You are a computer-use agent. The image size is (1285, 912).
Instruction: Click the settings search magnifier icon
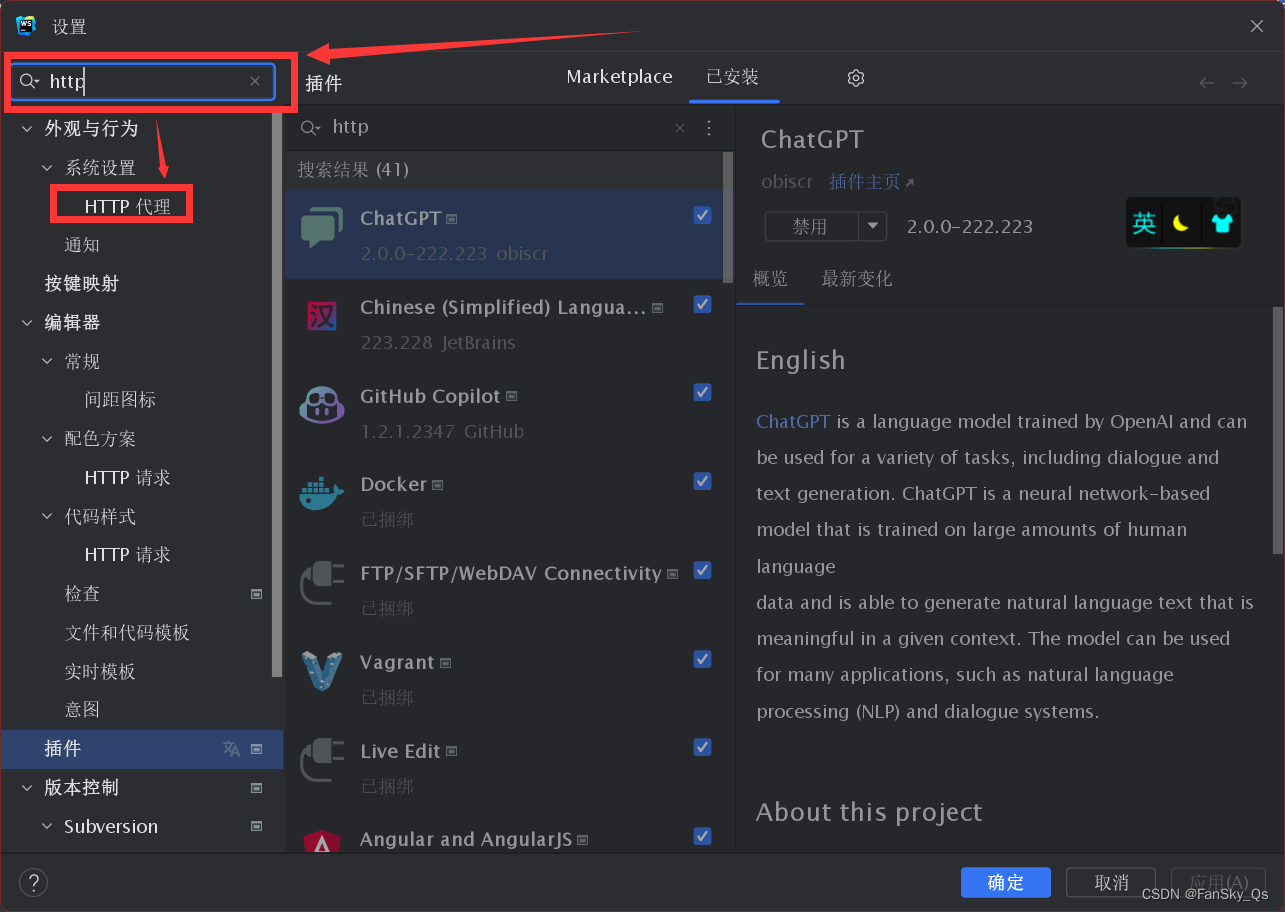29,81
